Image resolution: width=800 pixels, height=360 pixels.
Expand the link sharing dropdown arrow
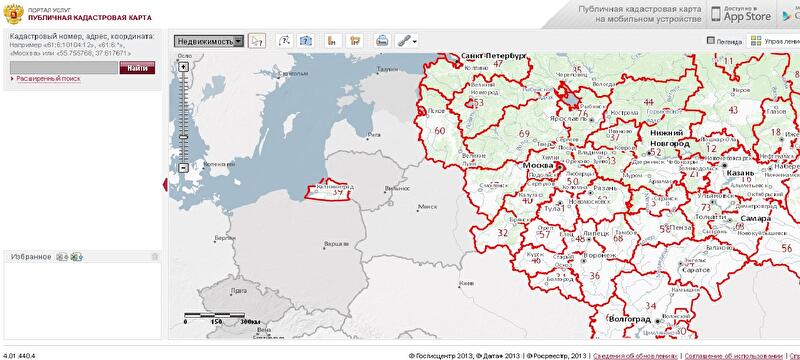(x=415, y=42)
